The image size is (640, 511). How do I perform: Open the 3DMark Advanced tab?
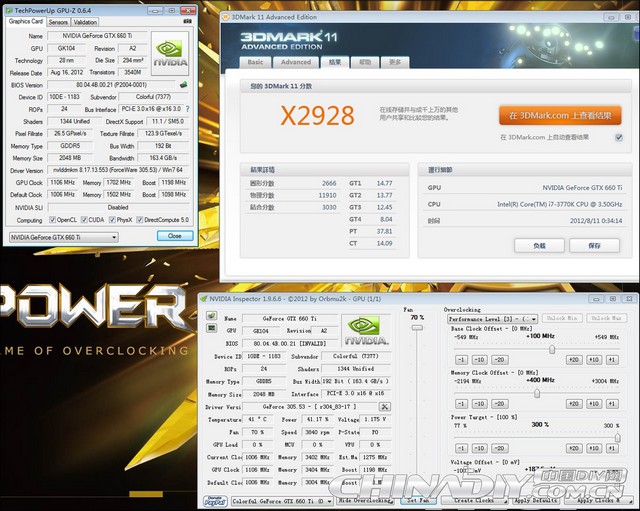click(x=296, y=62)
